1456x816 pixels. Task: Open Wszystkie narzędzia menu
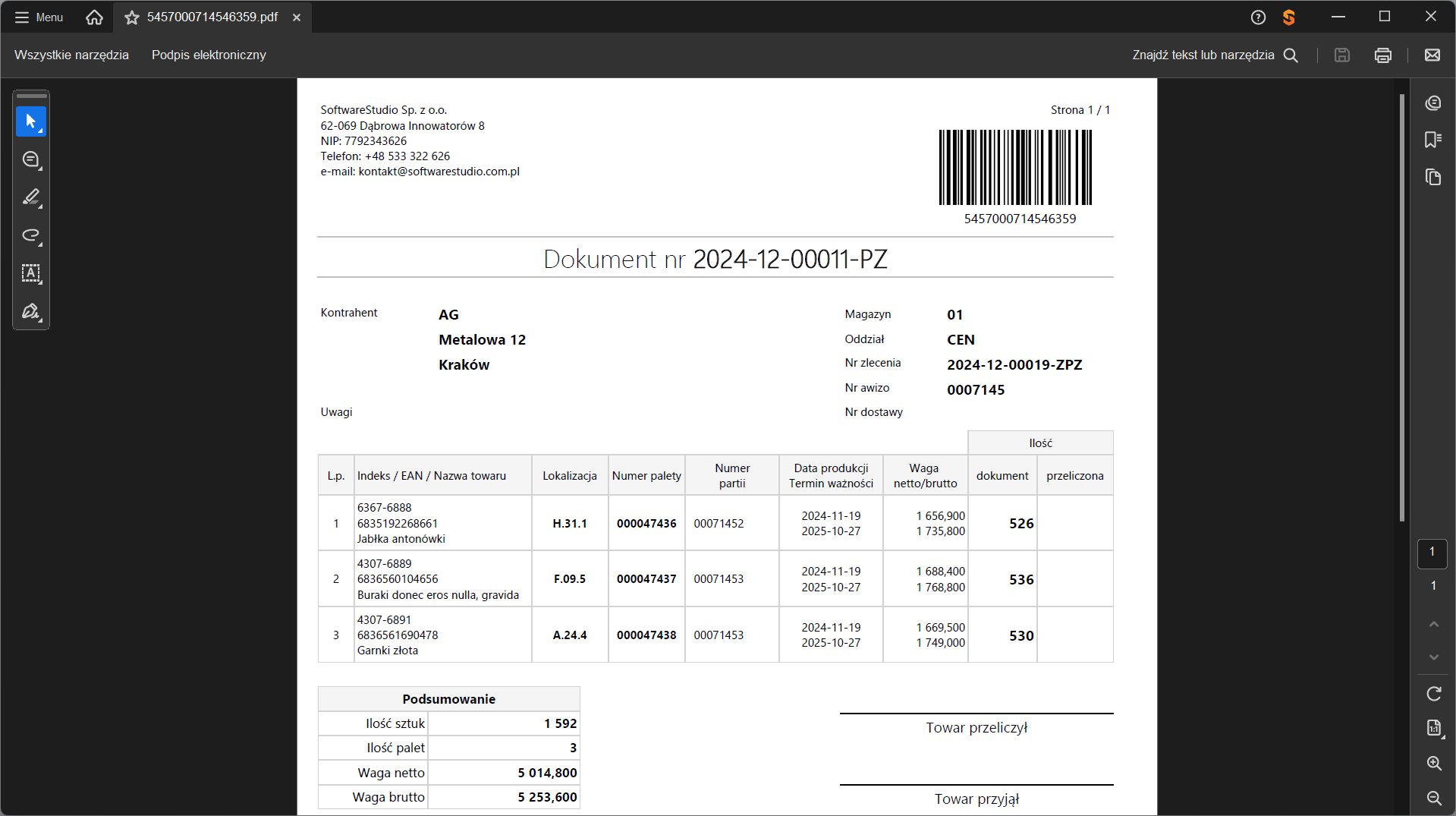tap(71, 55)
